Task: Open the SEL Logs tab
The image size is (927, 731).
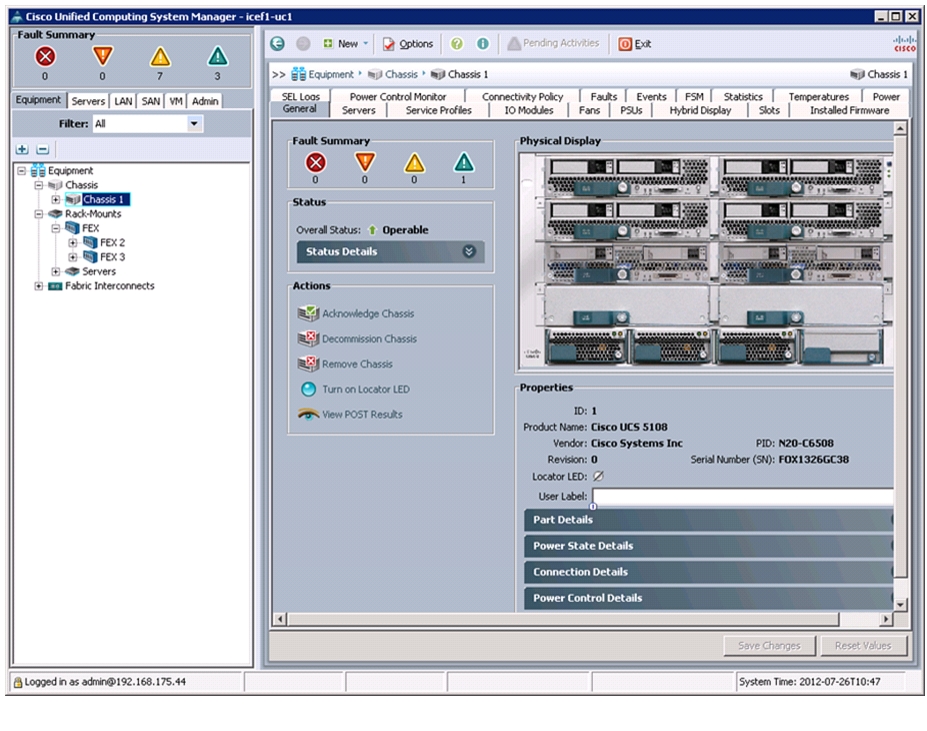Action: [300, 96]
